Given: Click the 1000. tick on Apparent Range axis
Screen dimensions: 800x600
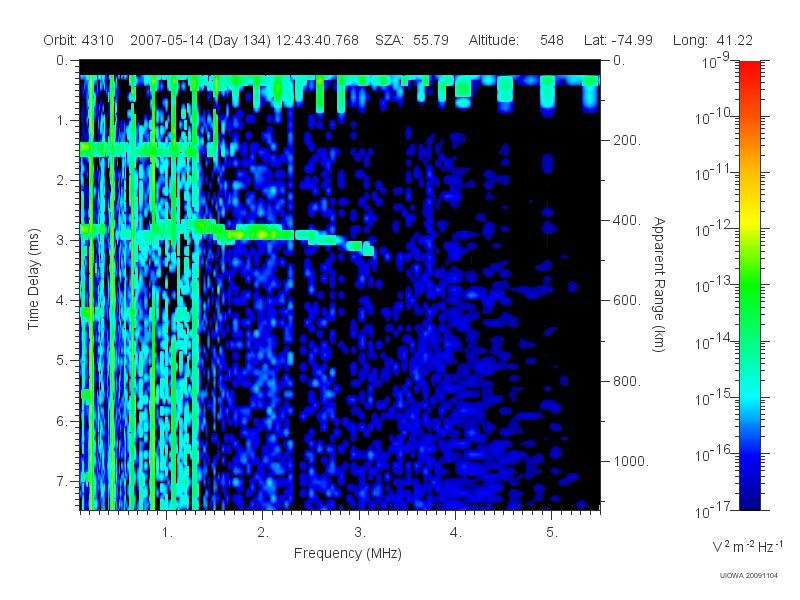Looking at the screenshot, I should (x=631, y=461).
